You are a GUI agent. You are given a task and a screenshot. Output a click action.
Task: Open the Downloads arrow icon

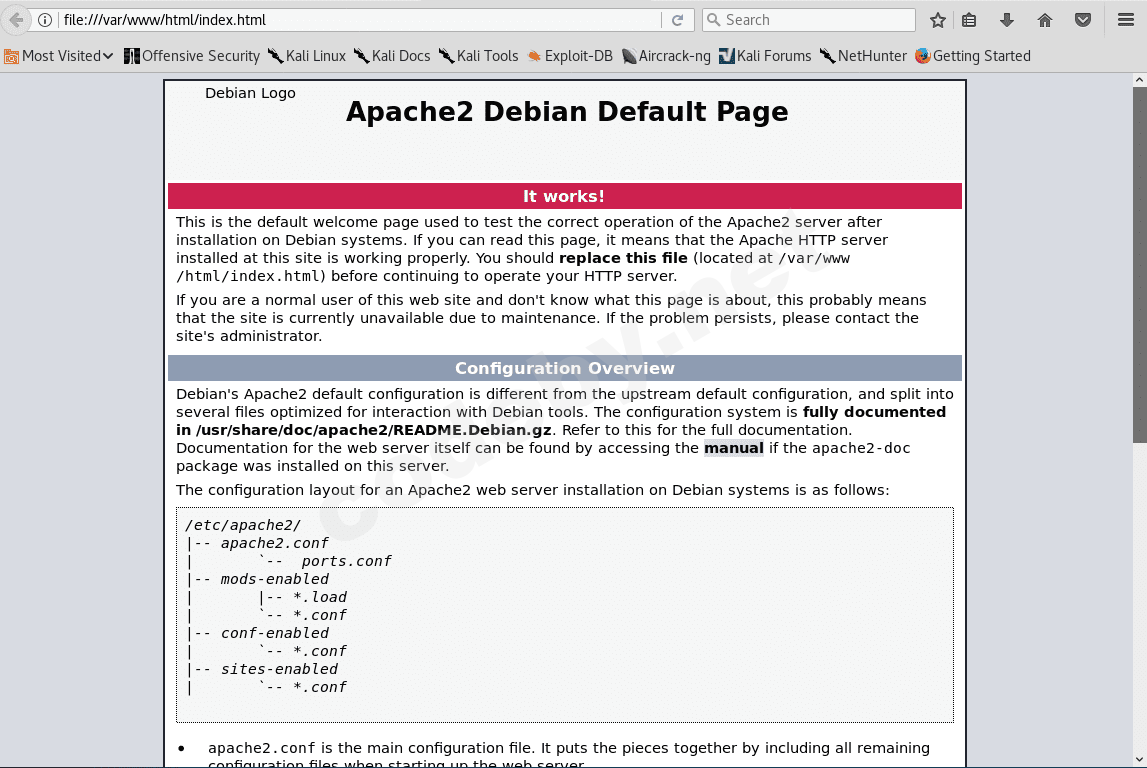click(x=1007, y=20)
